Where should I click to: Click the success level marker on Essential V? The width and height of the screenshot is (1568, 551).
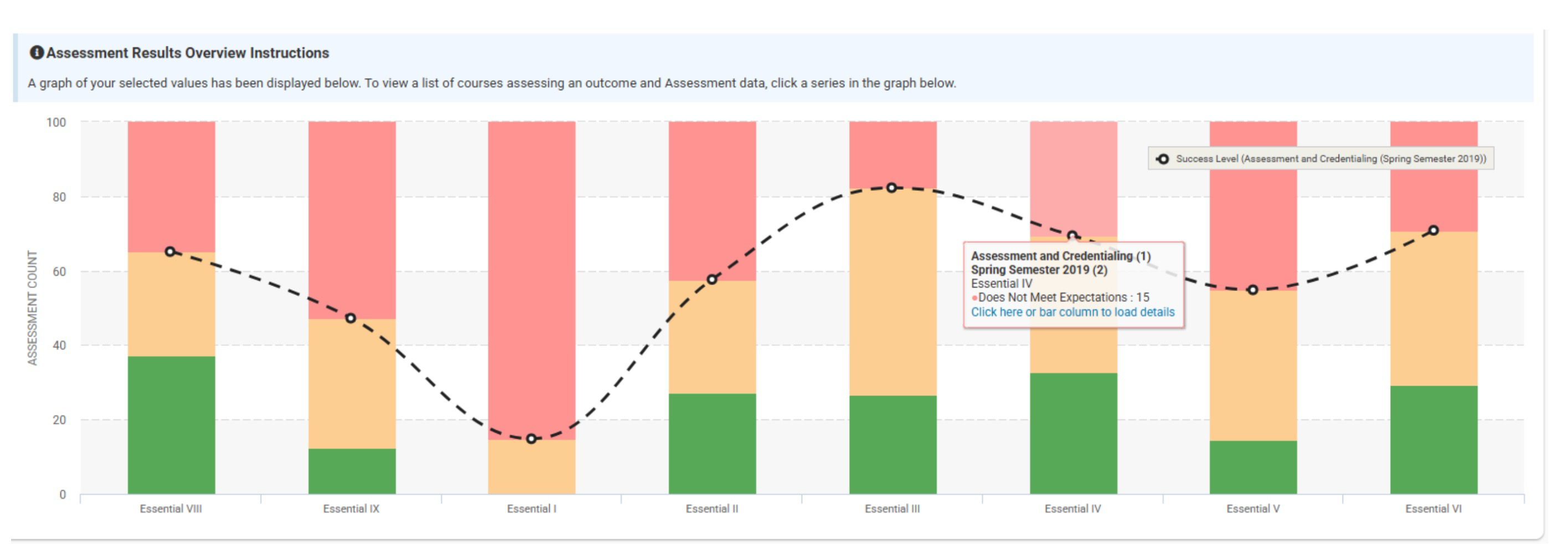(x=1253, y=290)
